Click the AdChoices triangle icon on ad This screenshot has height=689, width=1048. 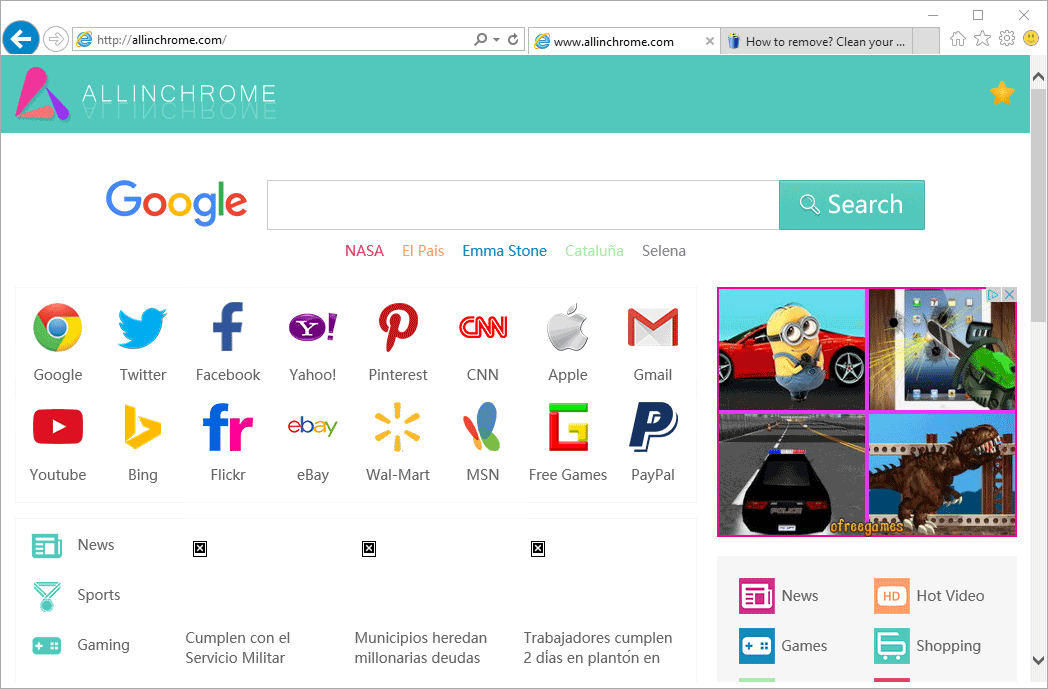pyautogui.click(x=994, y=294)
